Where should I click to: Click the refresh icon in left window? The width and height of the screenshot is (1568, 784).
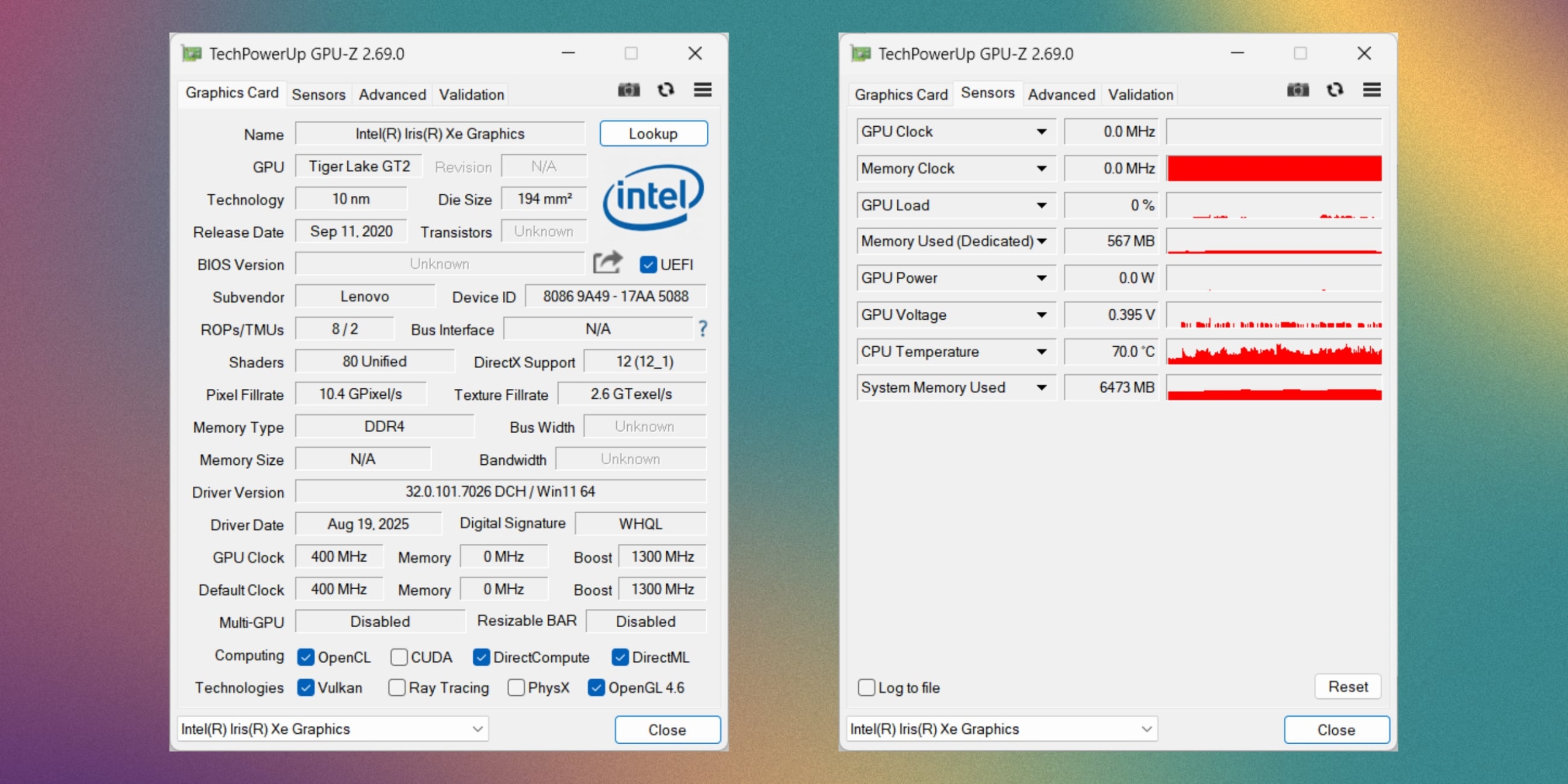click(x=666, y=91)
